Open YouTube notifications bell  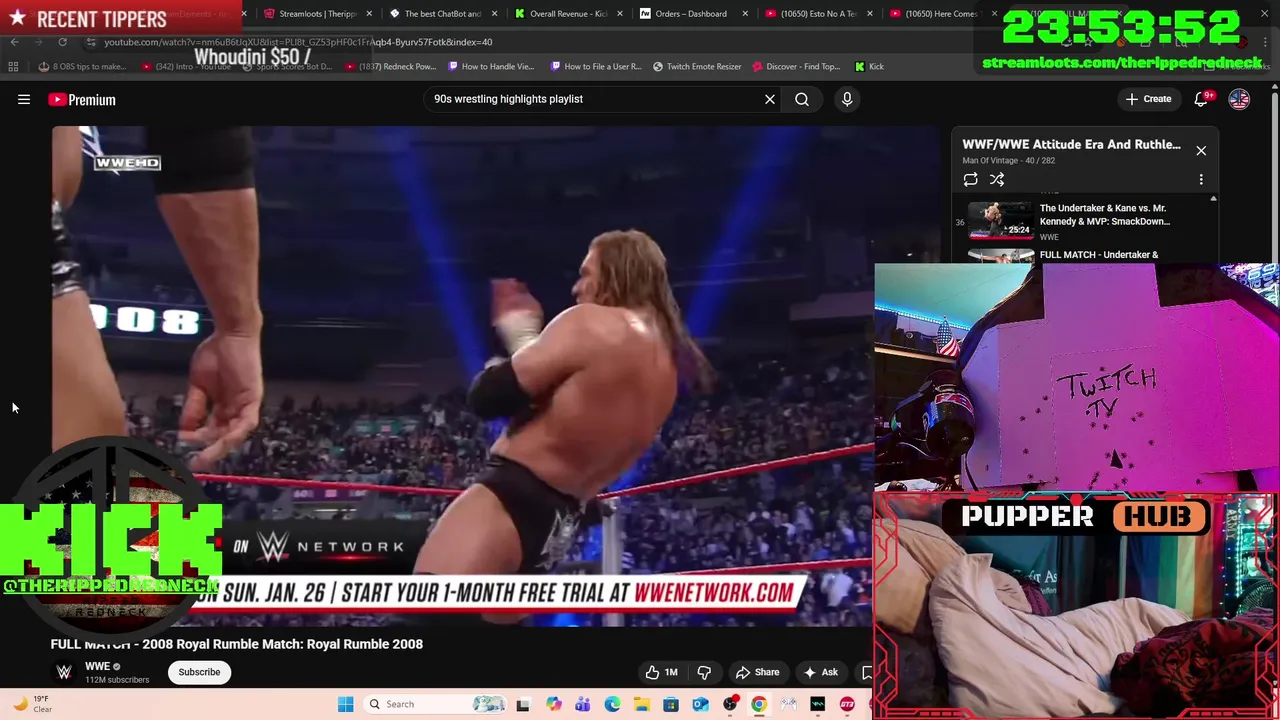coord(1201,99)
